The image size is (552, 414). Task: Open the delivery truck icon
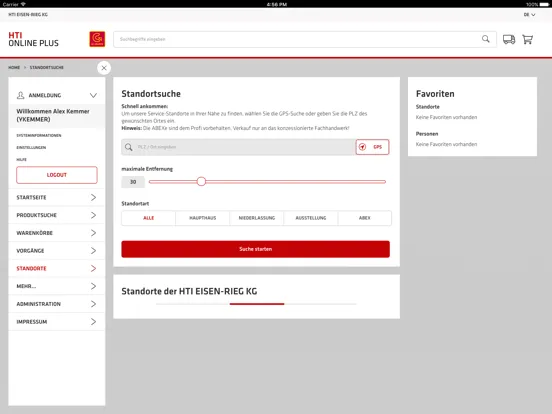coord(509,39)
